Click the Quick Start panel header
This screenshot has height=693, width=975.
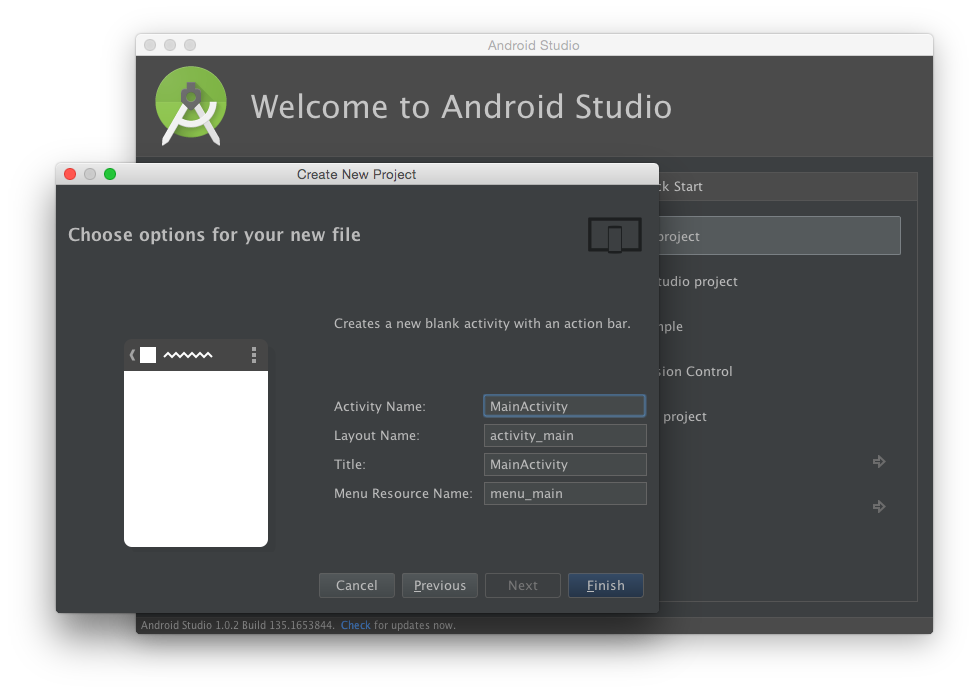[788, 187]
